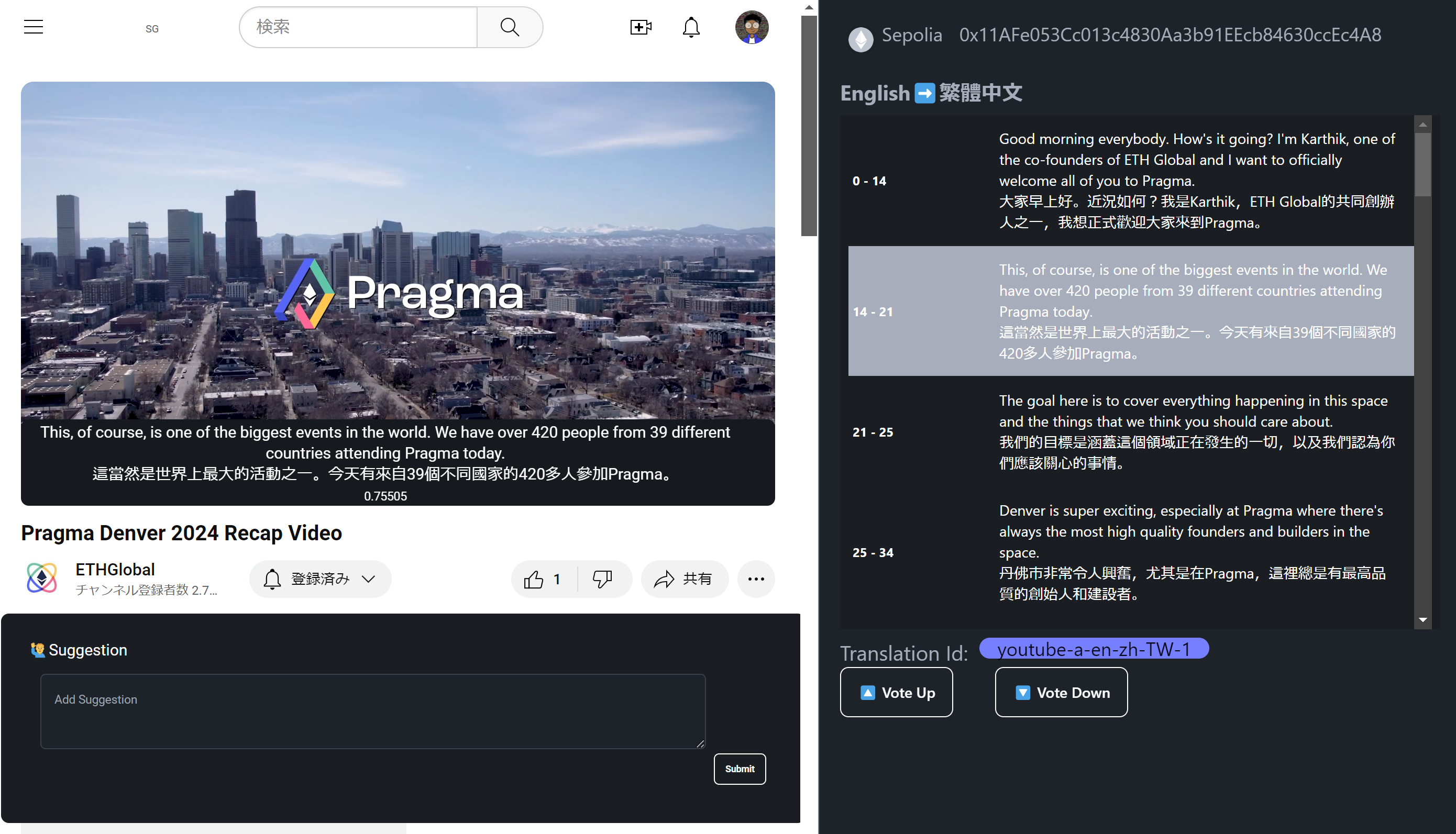Submit the suggestion
The height and width of the screenshot is (834, 1456).
pyautogui.click(x=739, y=768)
